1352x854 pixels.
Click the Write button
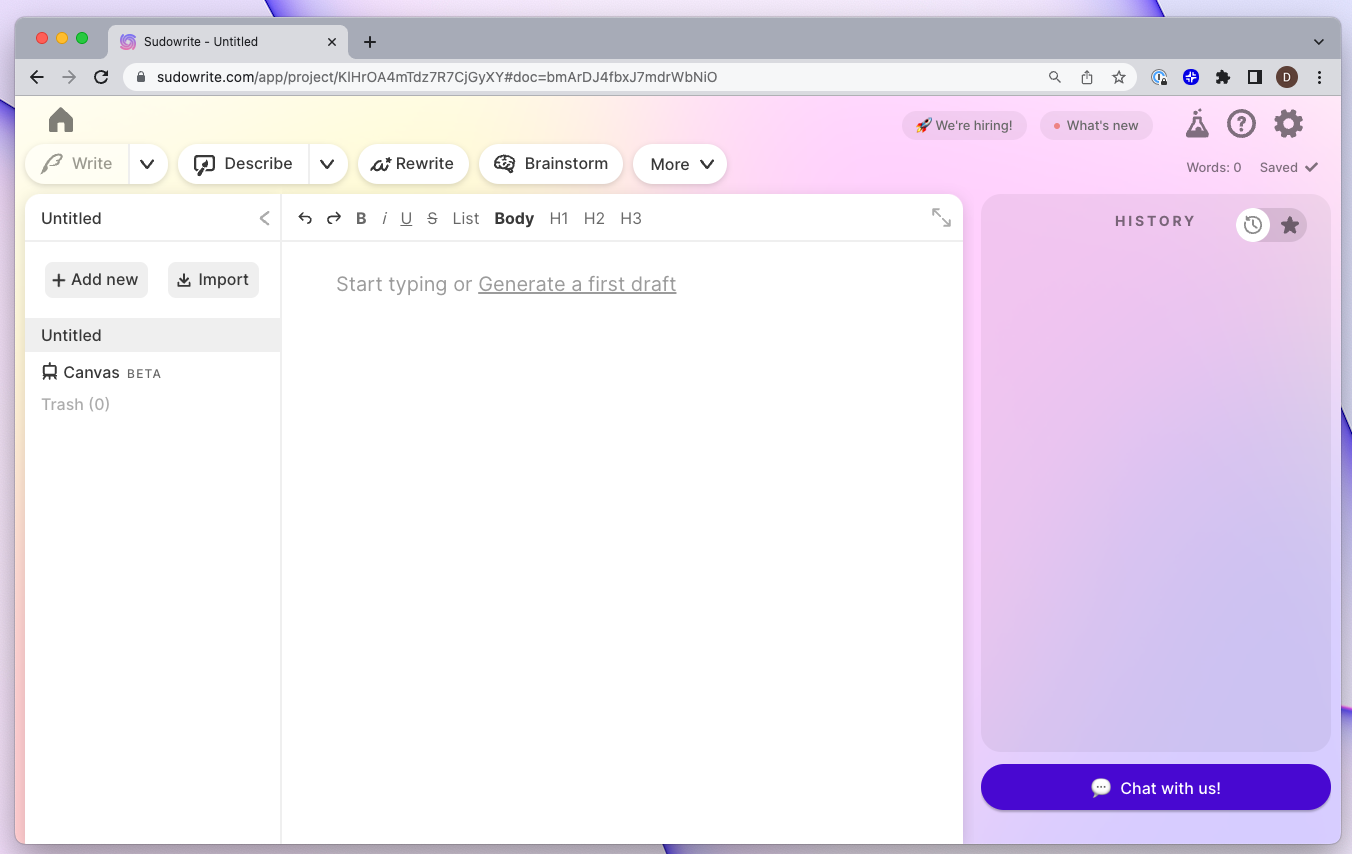(77, 164)
